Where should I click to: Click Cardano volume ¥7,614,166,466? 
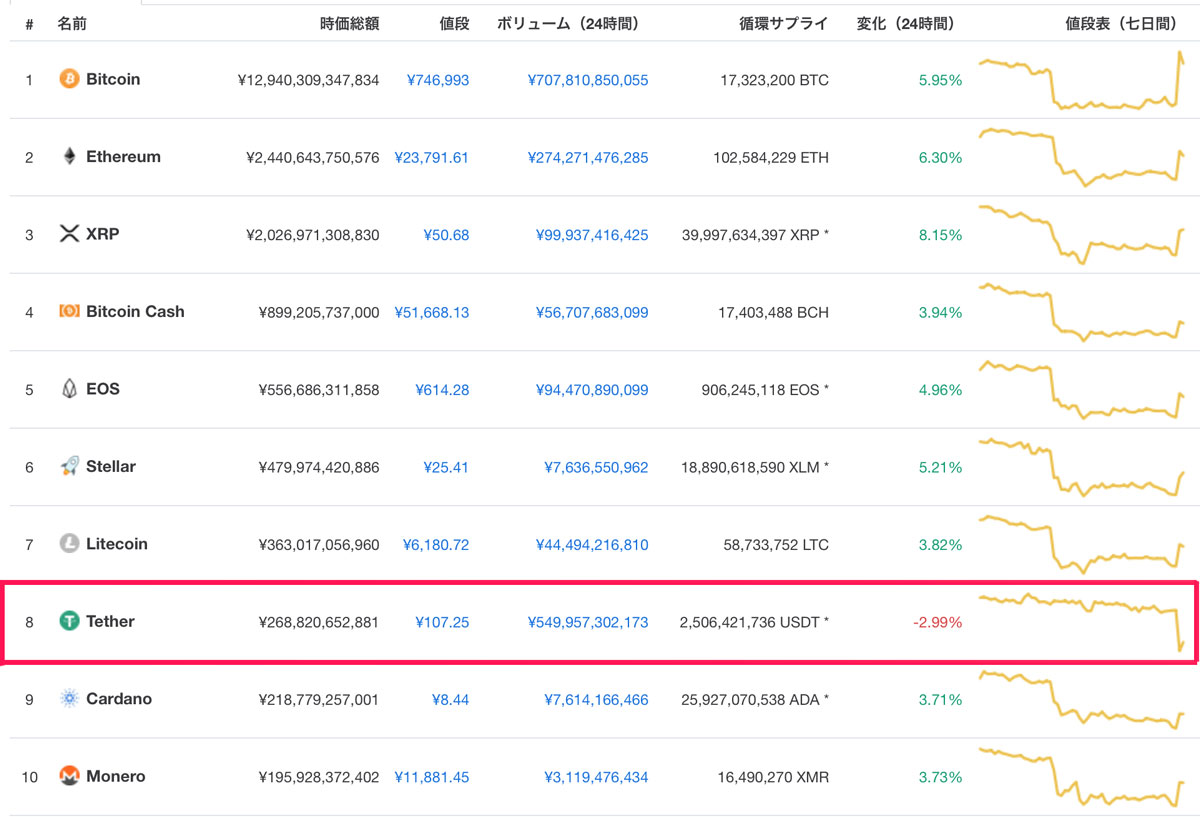596,700
